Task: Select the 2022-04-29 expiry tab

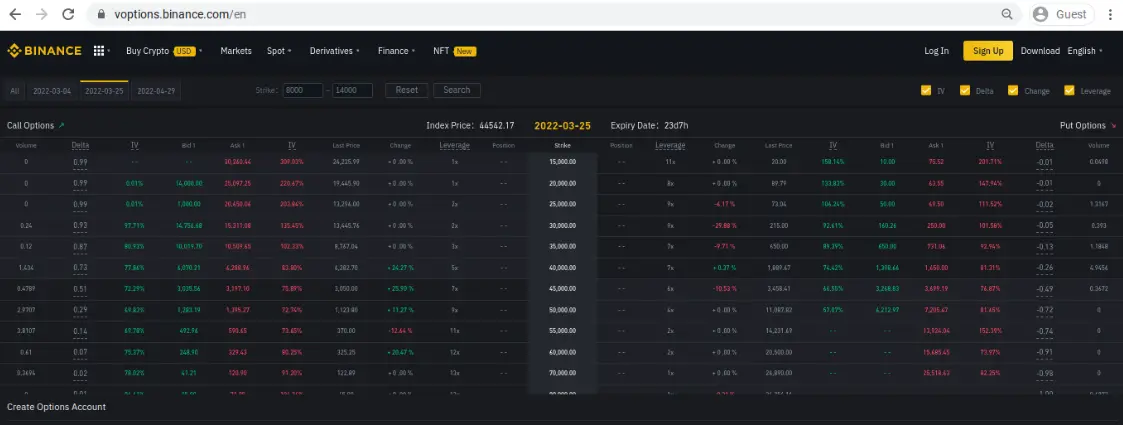Action: pos(156,91)
